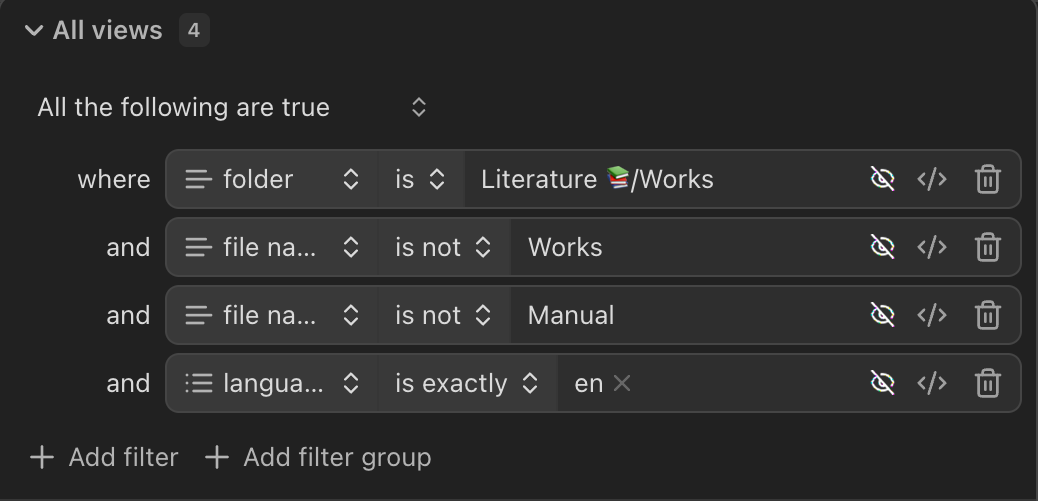The image size is (1038, 501).
Task: Delete the 'is not Manual' filter
Action: pyautogui.click(x=987, y=316)
